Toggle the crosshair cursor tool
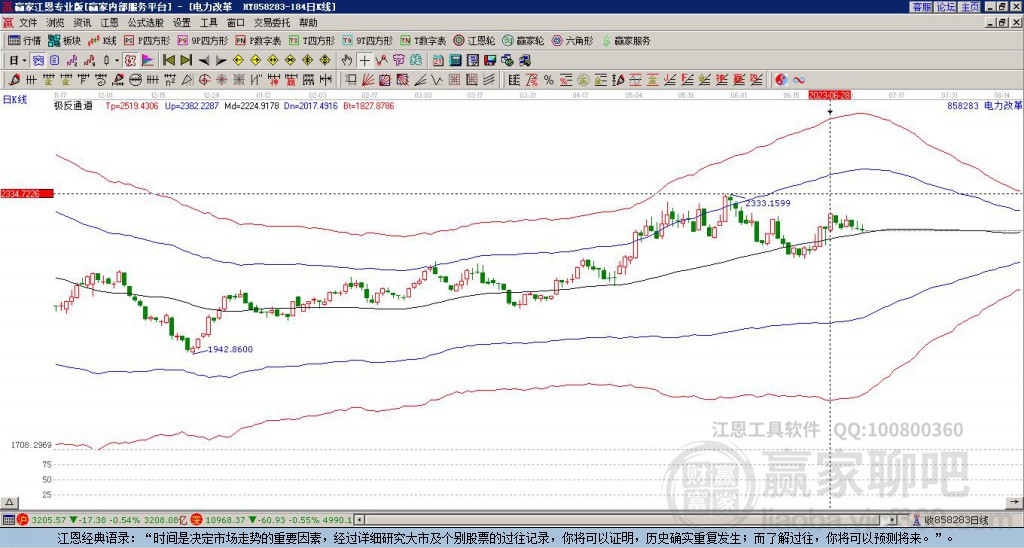Viewport: 1024px width, 548px height. [x=364, y=61]
